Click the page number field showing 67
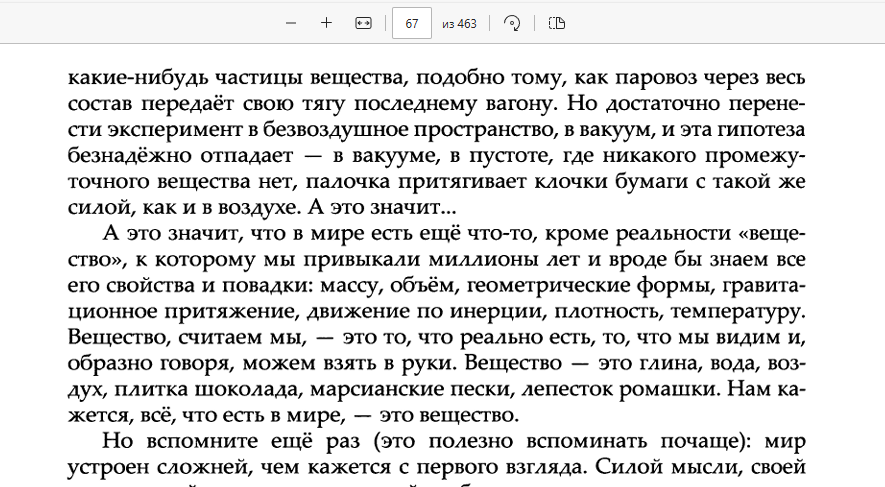The height and width of the screenshot is (487, 885). coord(412,23)
